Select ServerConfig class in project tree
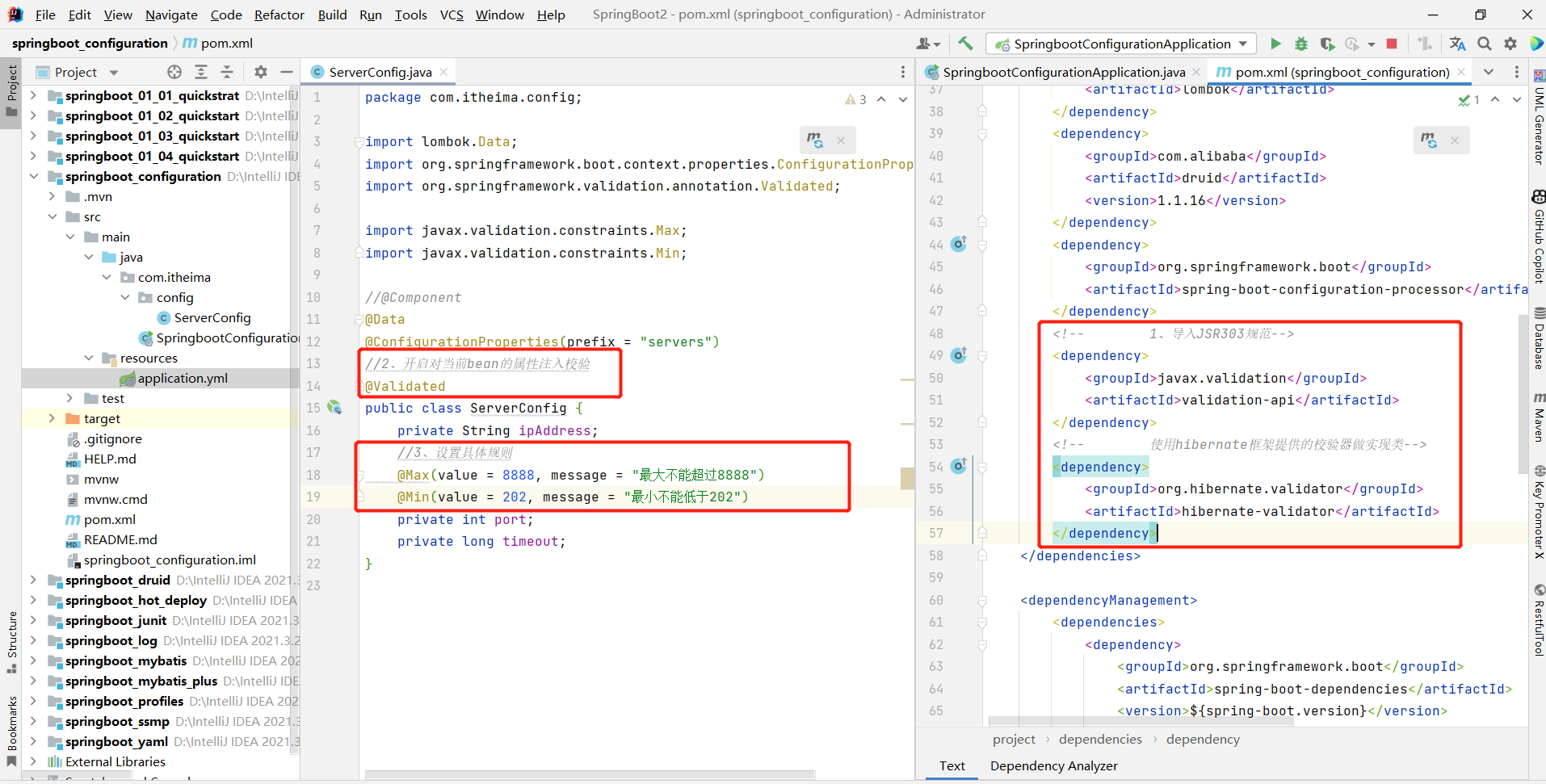1546x784 pixels. point(212,317)
